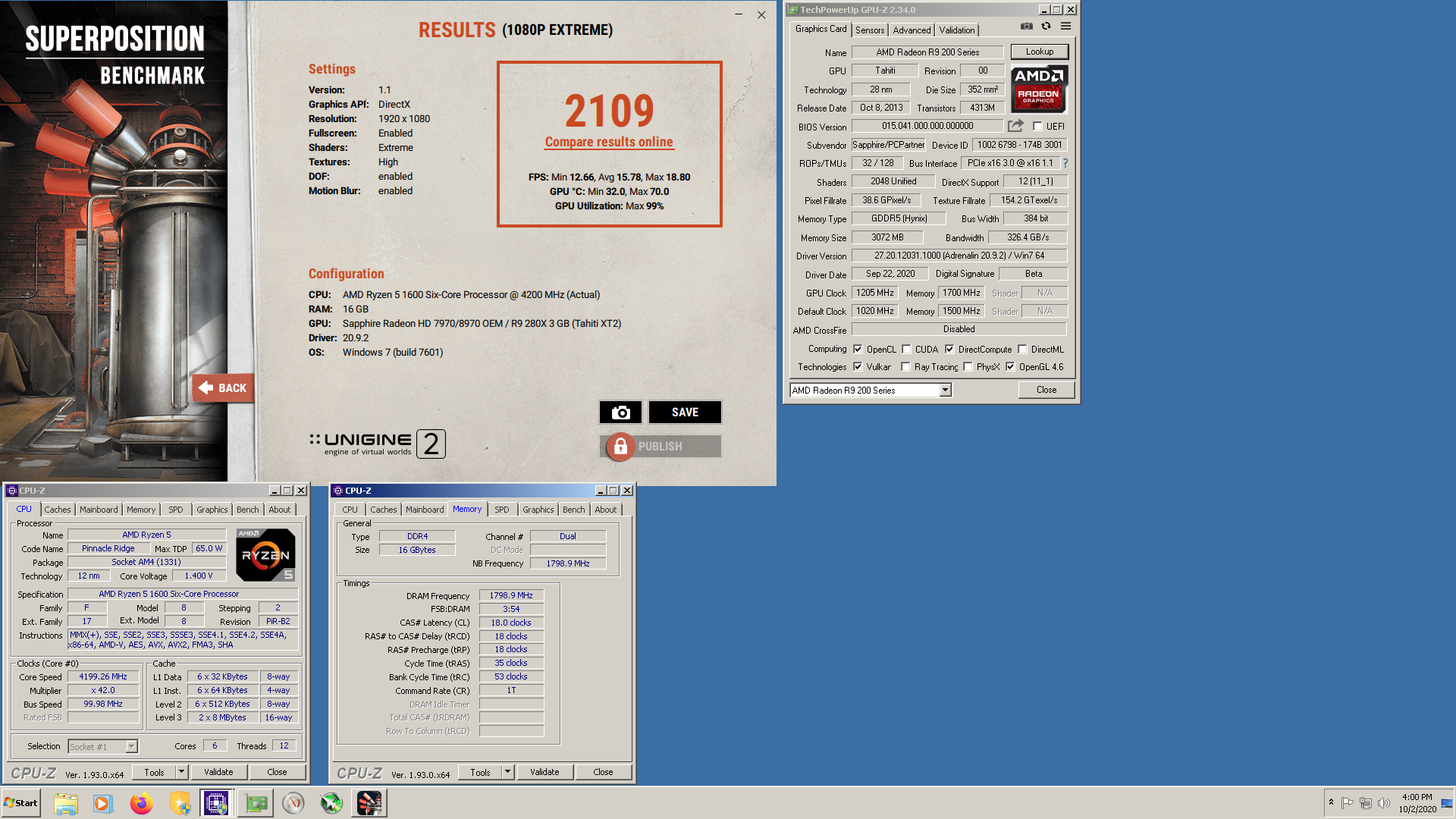Click the Bus Interface question mark help
1456x819 pixels.
[x=1065, y=163]
